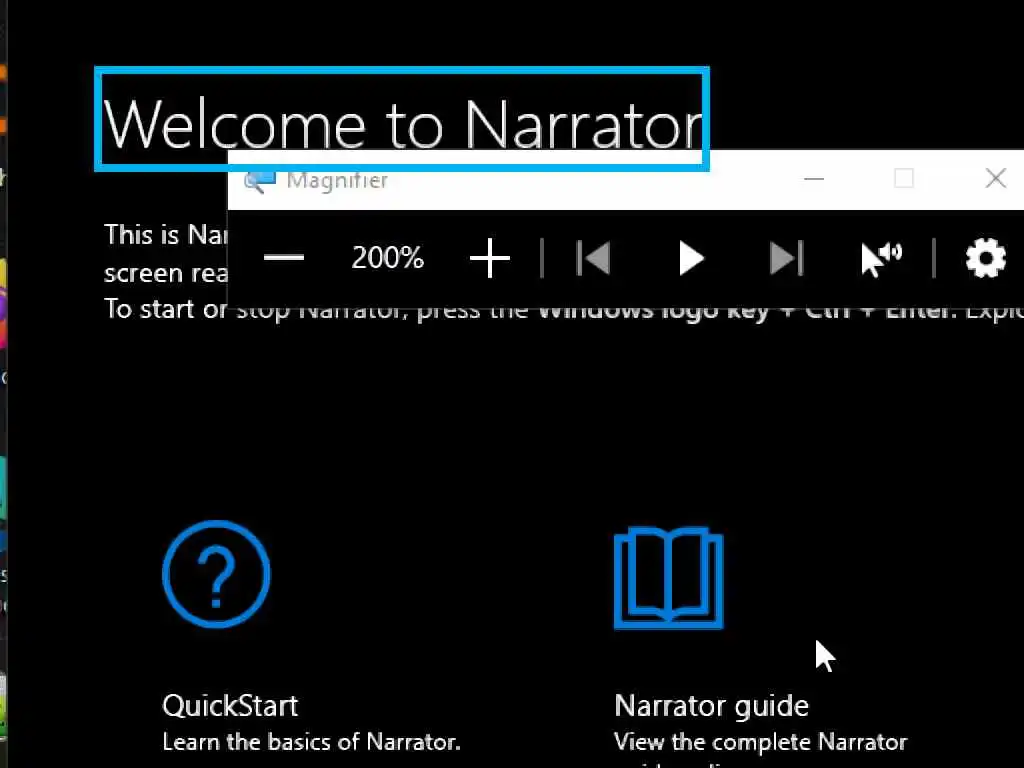Open Magnifier settings gear

pos(985,258)
